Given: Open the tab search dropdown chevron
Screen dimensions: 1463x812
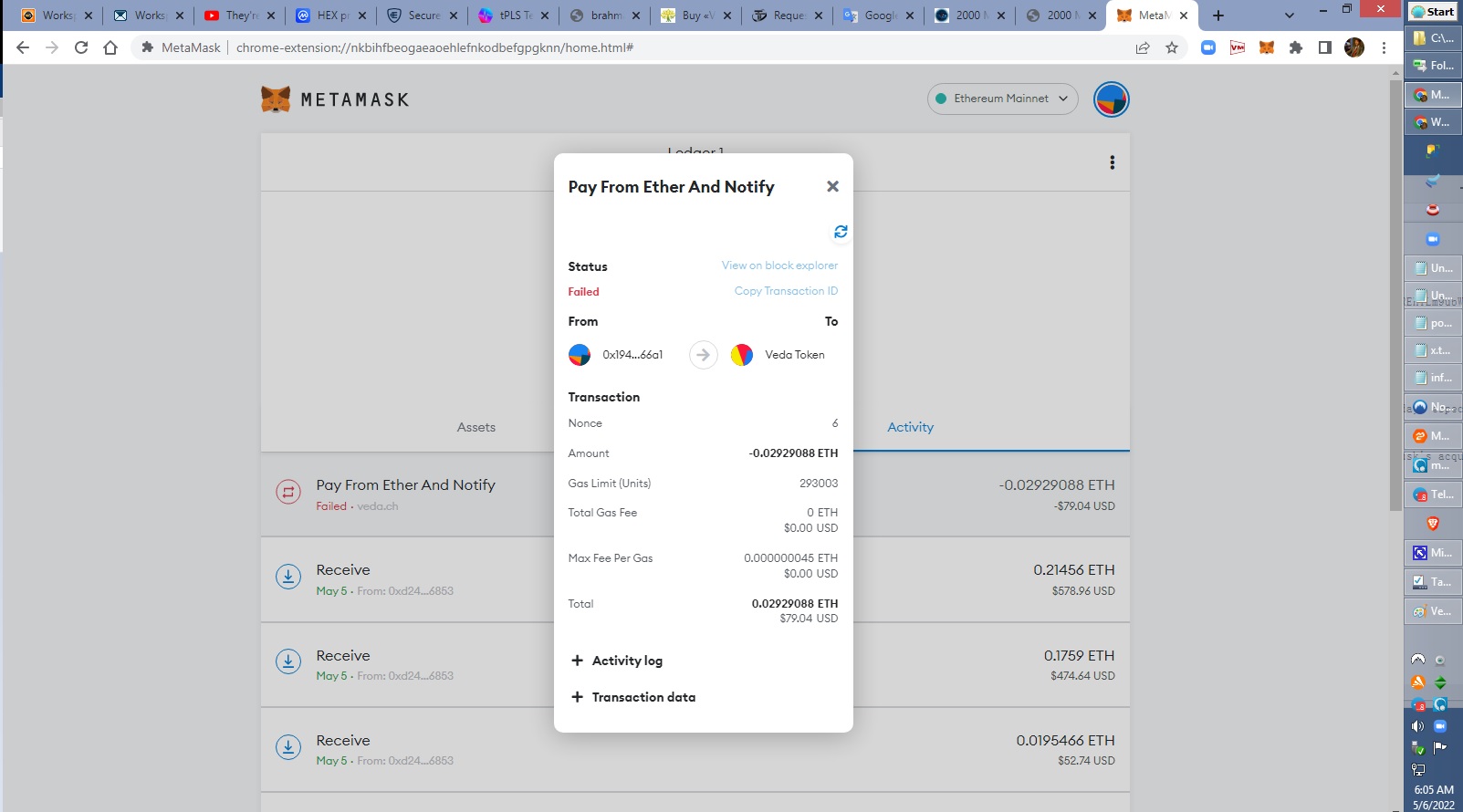Looking at the screenshot, I should point(1289,16).
